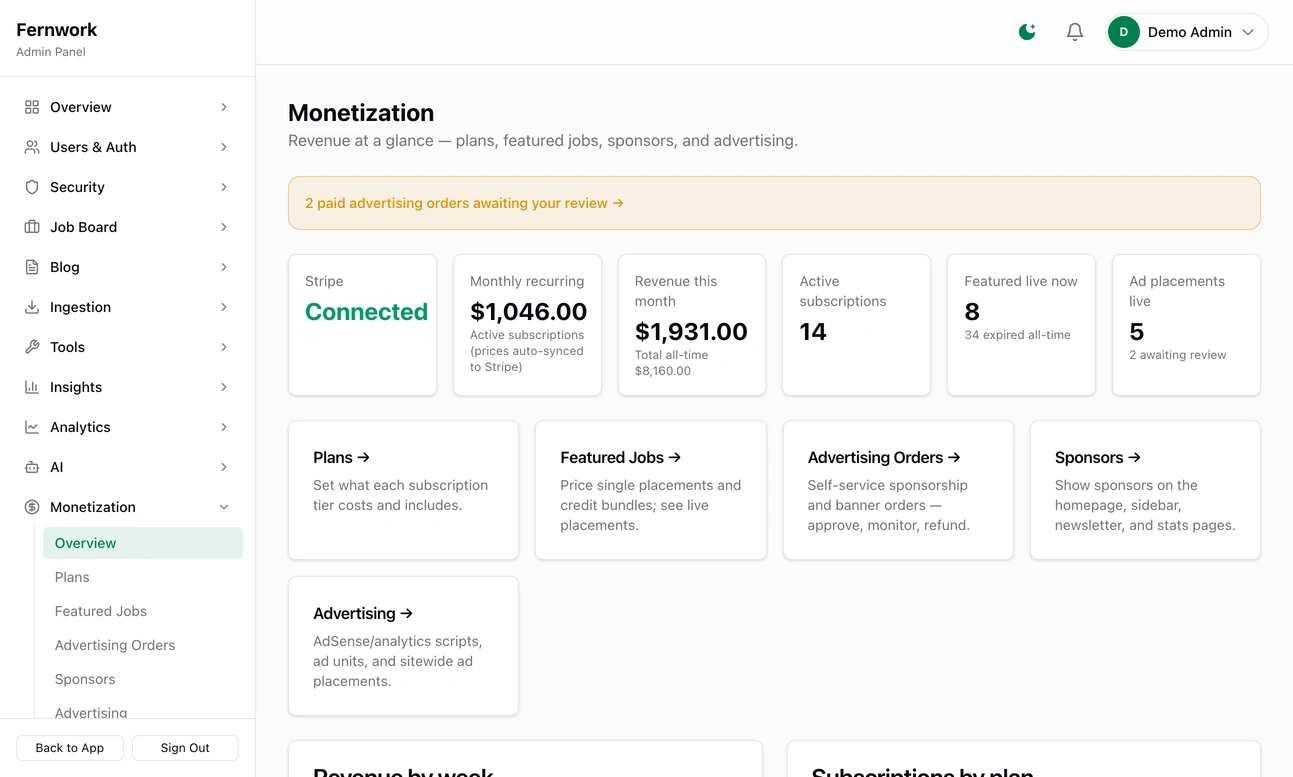Open the Advertising card with AdSense scripts
Viewport: 1293px width, 777px height.
[403, 646]
